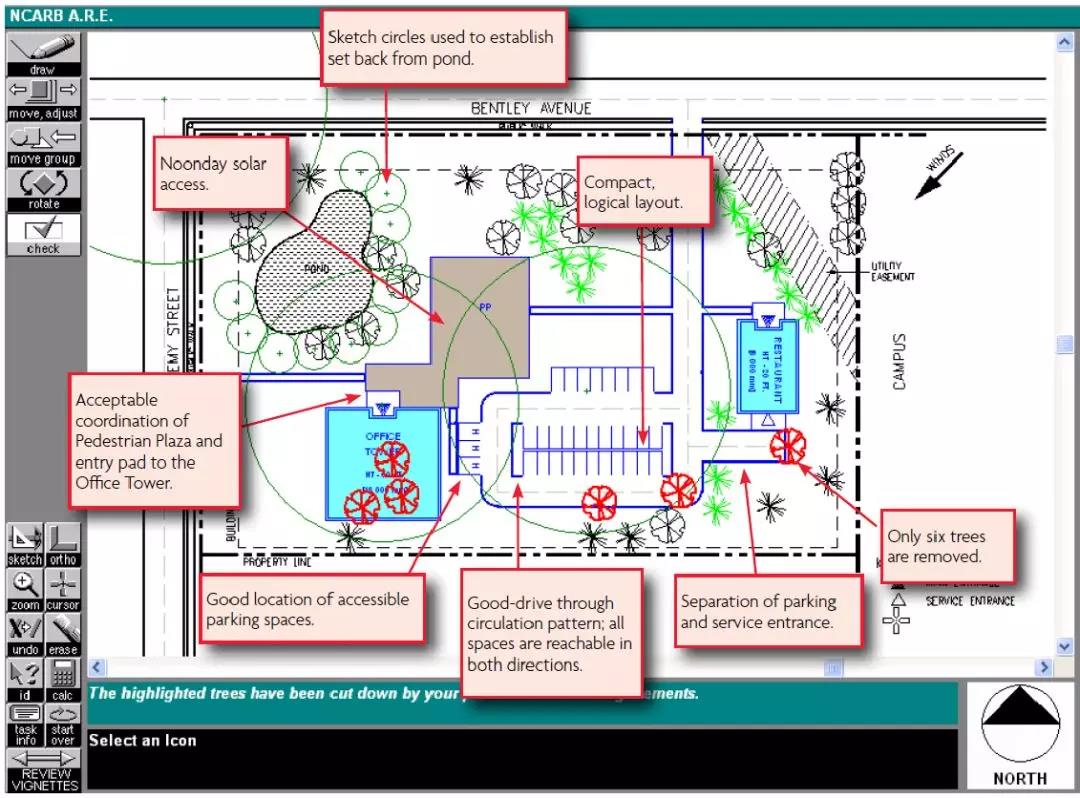Screen dimensions: 1080x798
Task: Open the calc calculator
Action: click(63, 679)
